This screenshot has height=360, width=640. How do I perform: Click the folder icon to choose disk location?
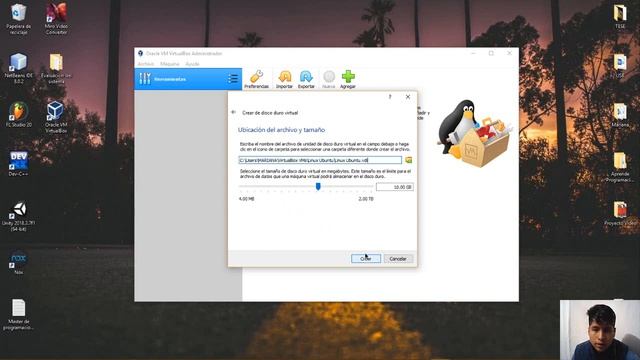coord(408,160)
